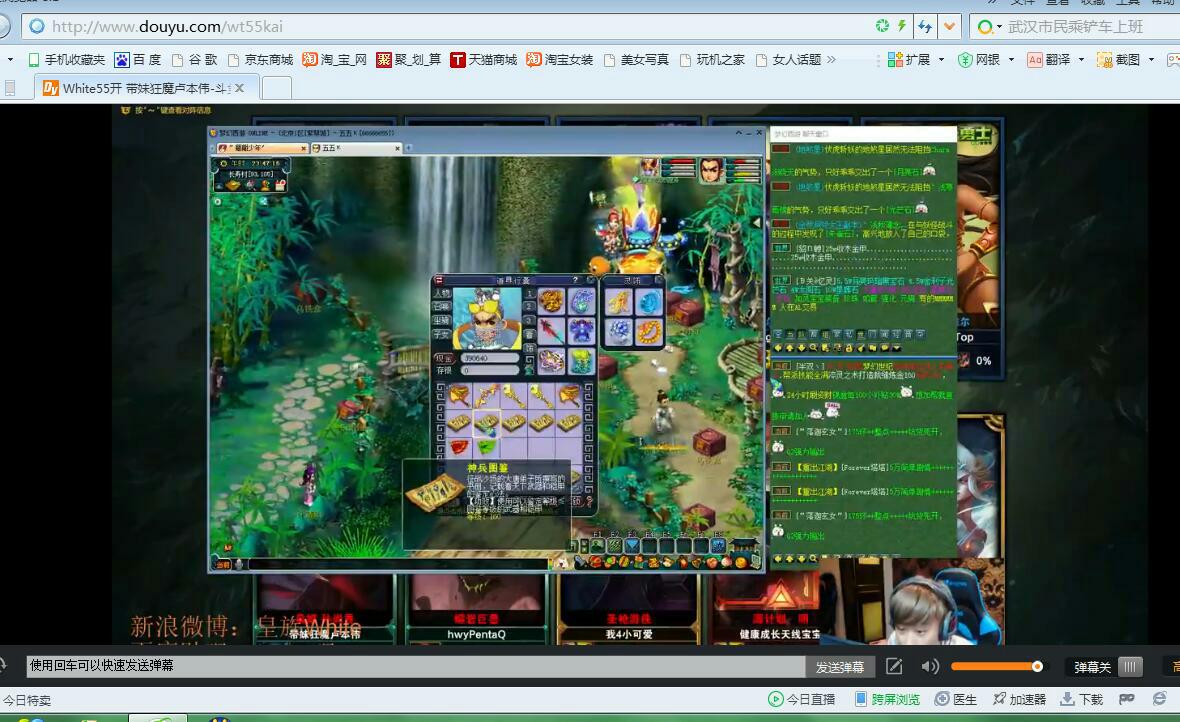Screen dimensions: 1180x722
Task: Open the danmaku edit settings icon
Action: (894, 666)
